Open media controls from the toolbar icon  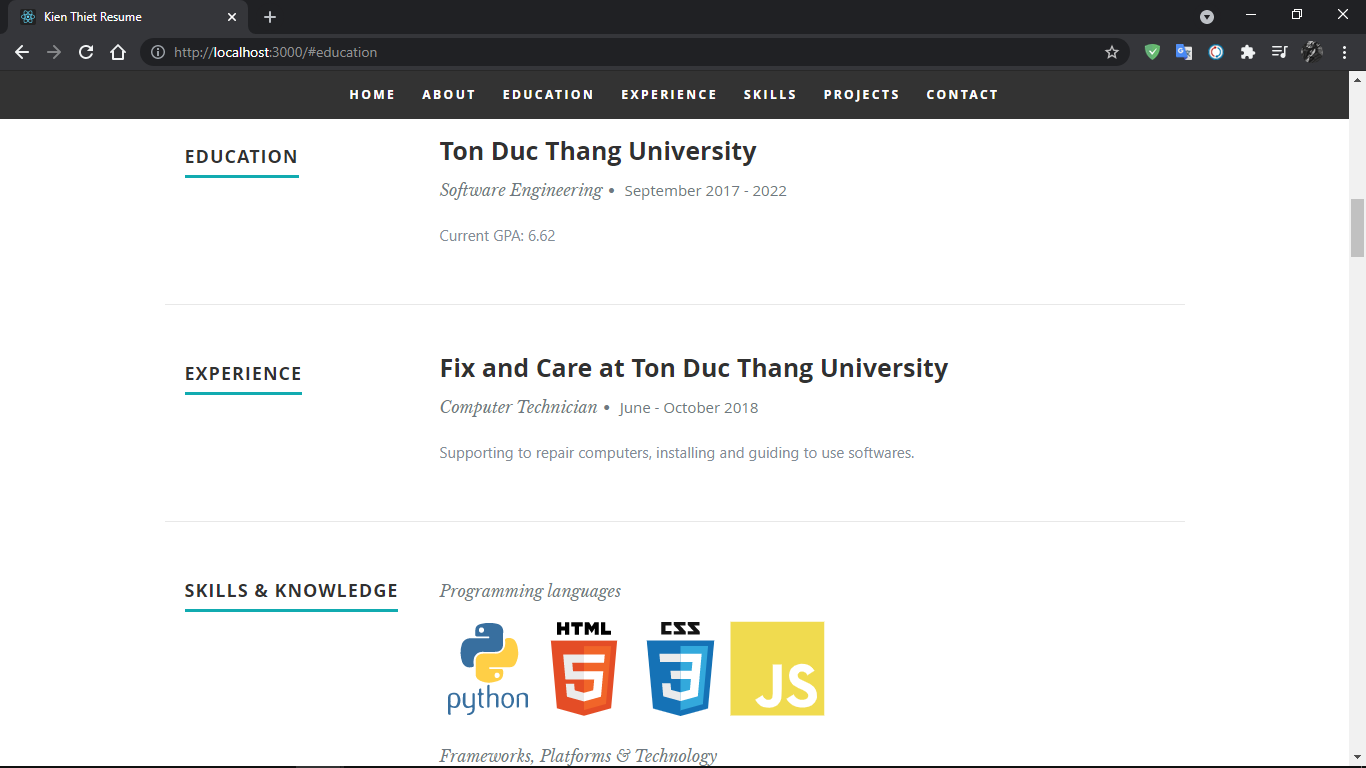tap(1279, 52)
